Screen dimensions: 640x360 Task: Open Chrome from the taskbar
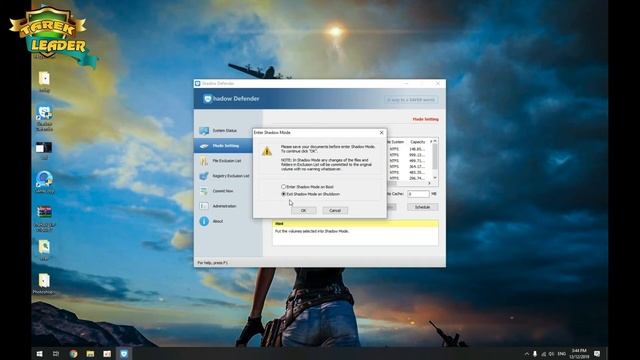point(73,353)
